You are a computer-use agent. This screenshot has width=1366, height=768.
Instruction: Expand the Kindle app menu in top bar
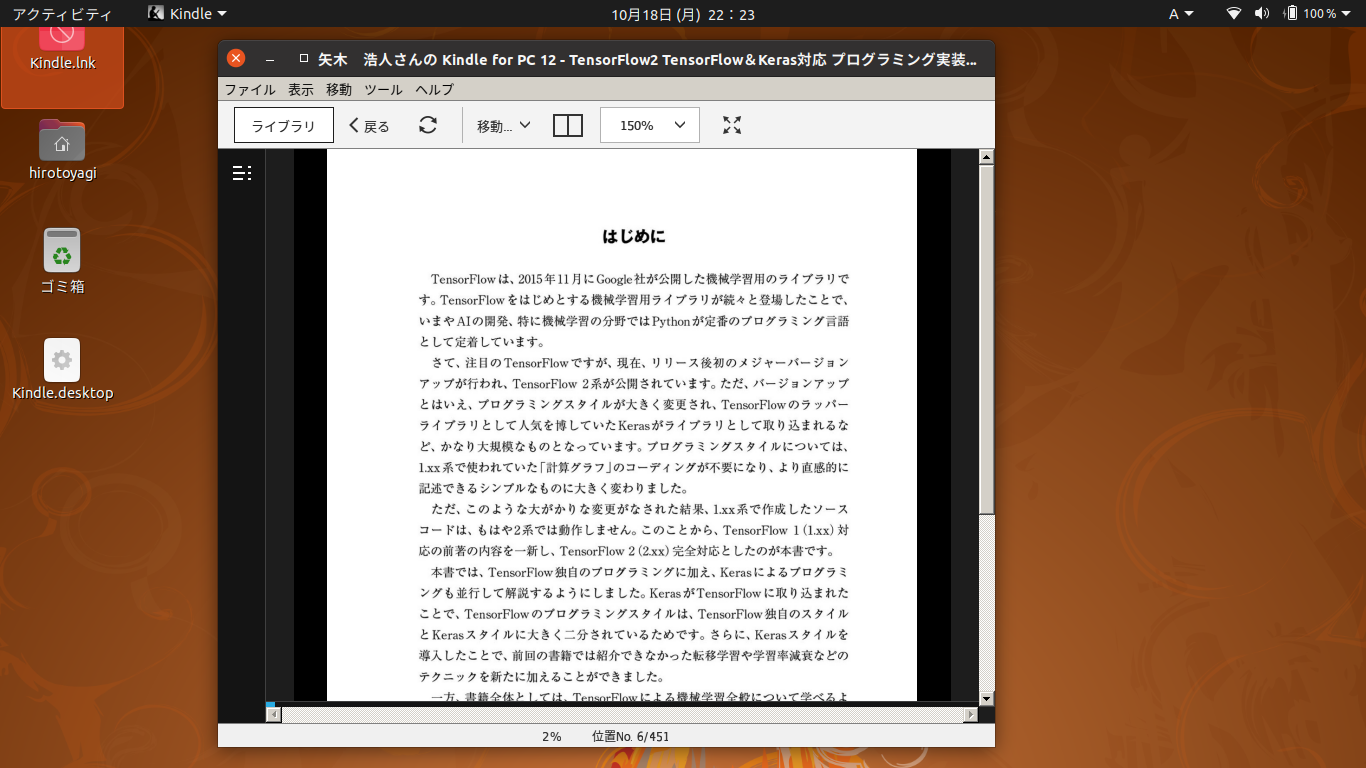[x=187, y=13]
